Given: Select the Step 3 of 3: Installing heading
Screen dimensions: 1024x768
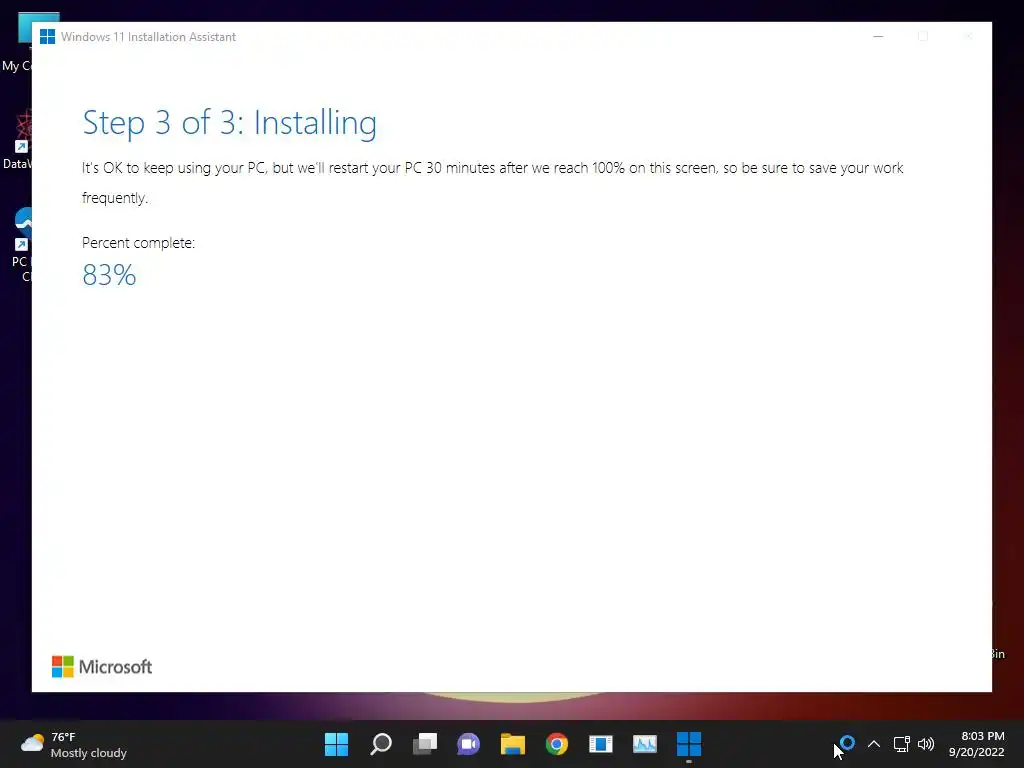Looking at the screenshot, I should [x=229, y=123].
